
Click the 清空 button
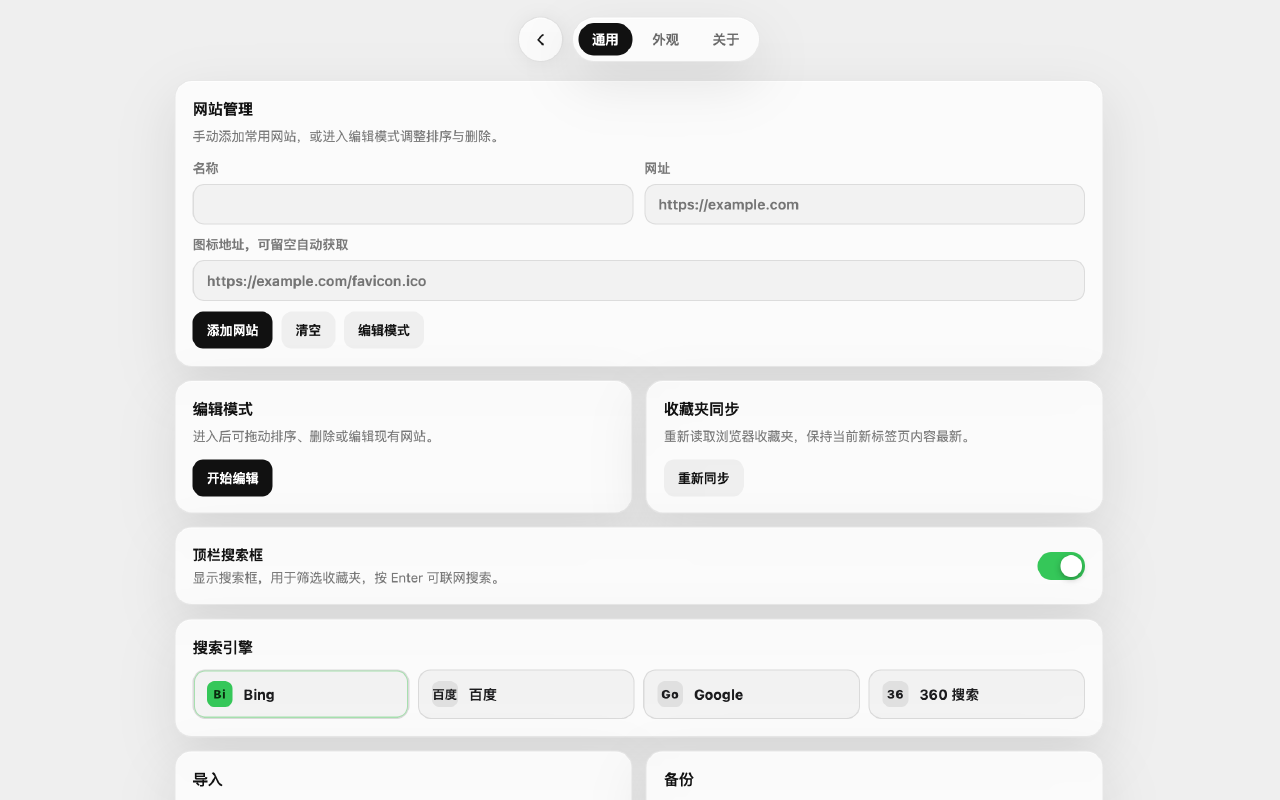click(x=308, y=330)
